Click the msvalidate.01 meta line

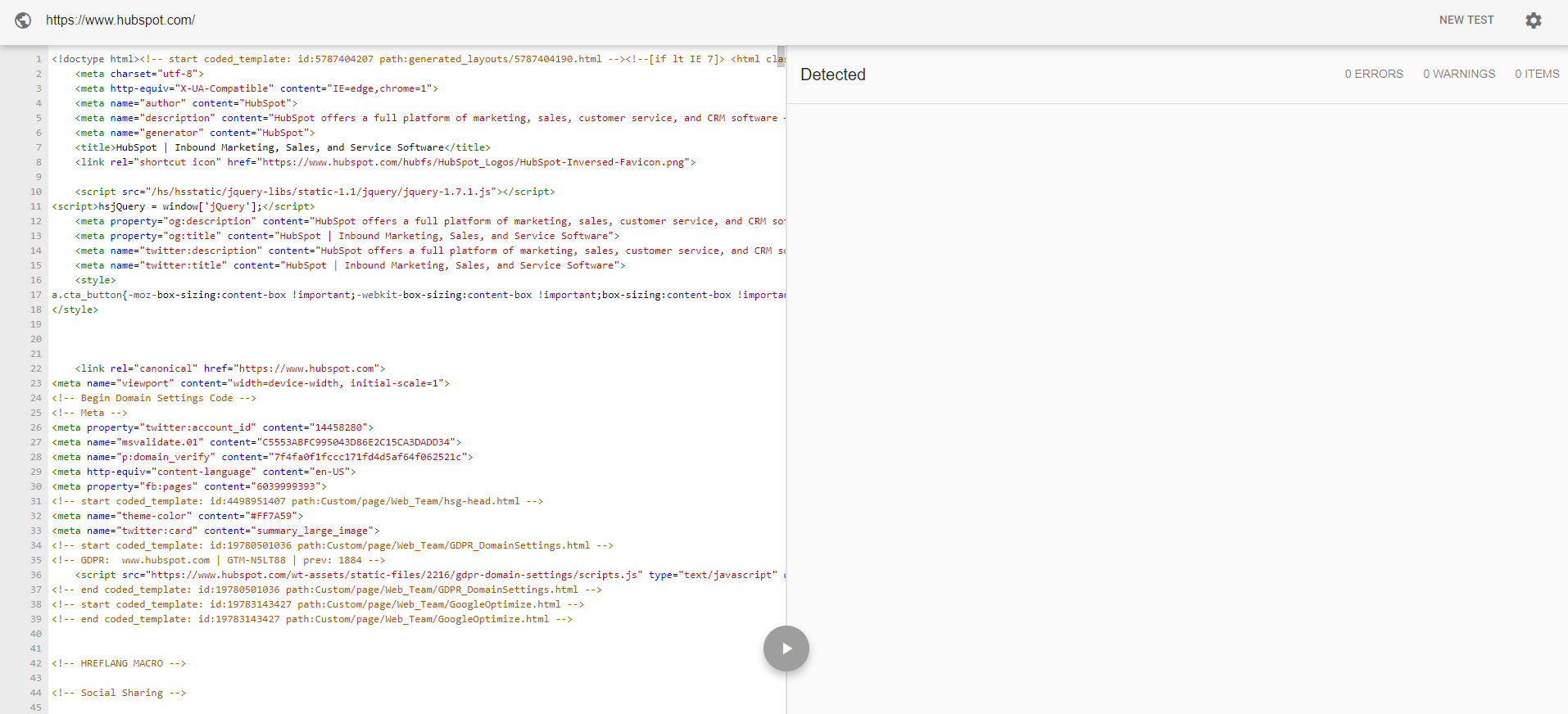coord(256,442)
